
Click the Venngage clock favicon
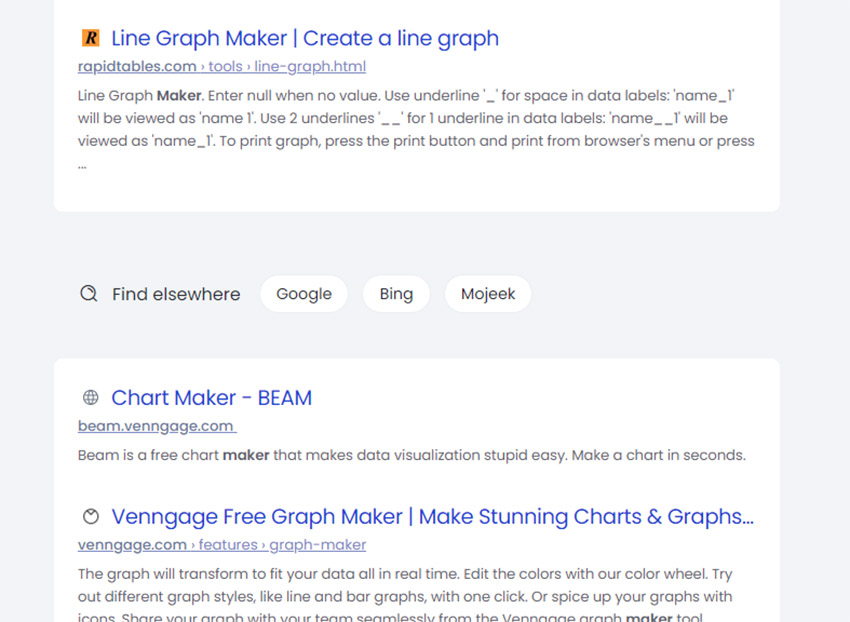click(91, 516)
